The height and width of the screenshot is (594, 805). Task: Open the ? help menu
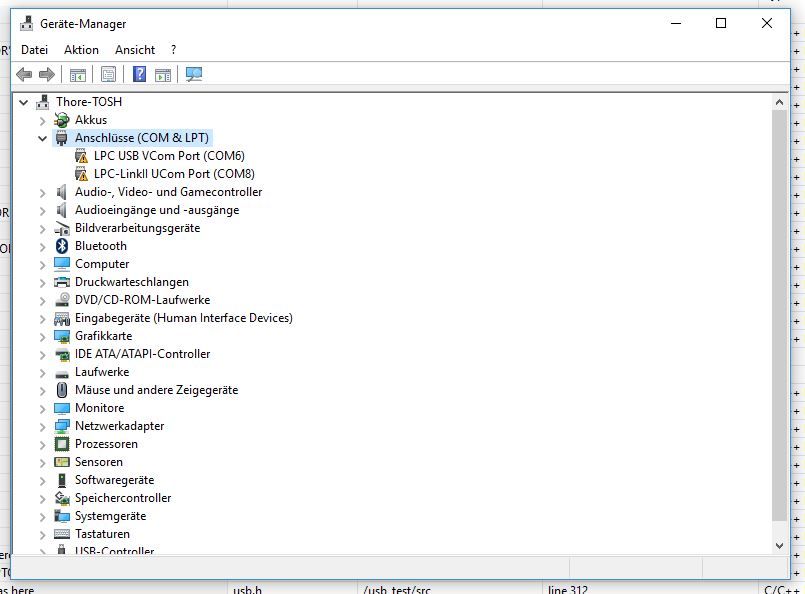point(174,50)
